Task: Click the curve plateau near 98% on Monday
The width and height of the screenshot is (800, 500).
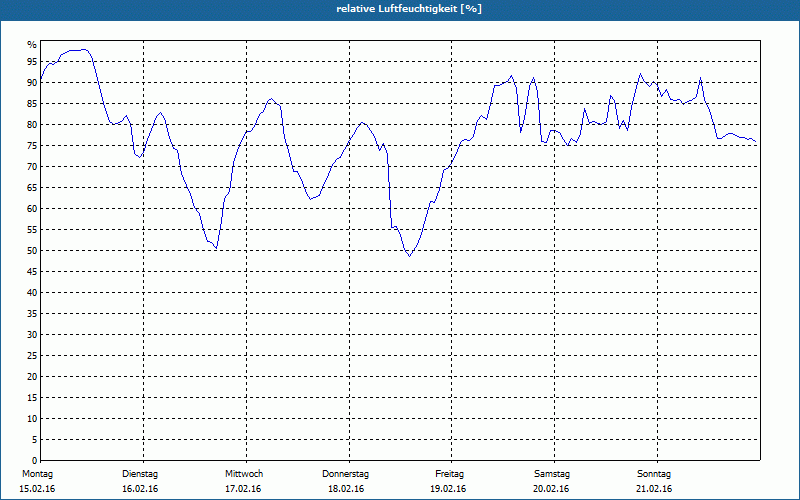Action: click(x=79, y=50)
